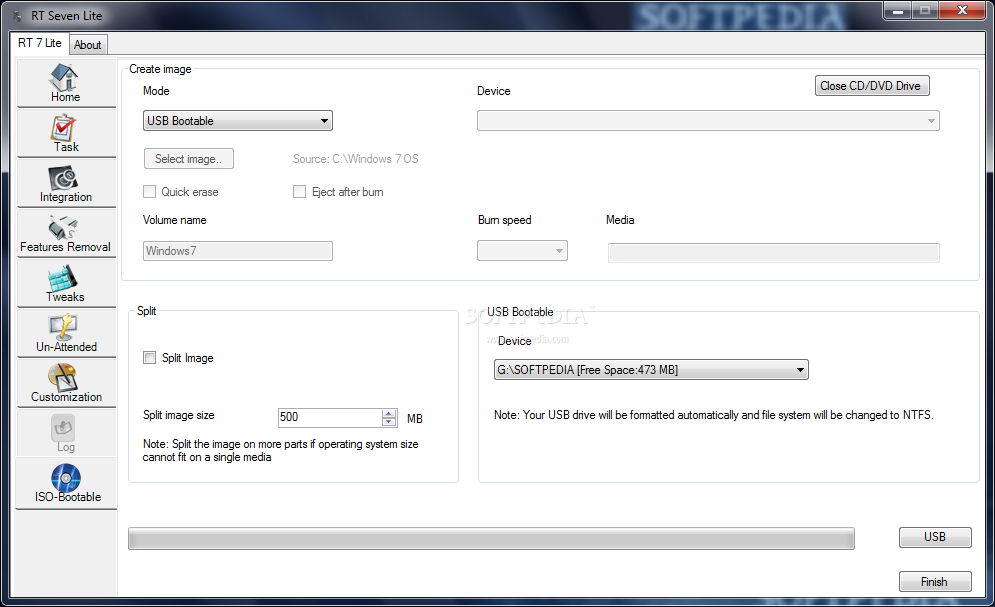Image resolution: width=995 pixels, height=607 pixels.
Task: Click the Source: C:\Windows 7 OS text
Action: click(355, 159)
